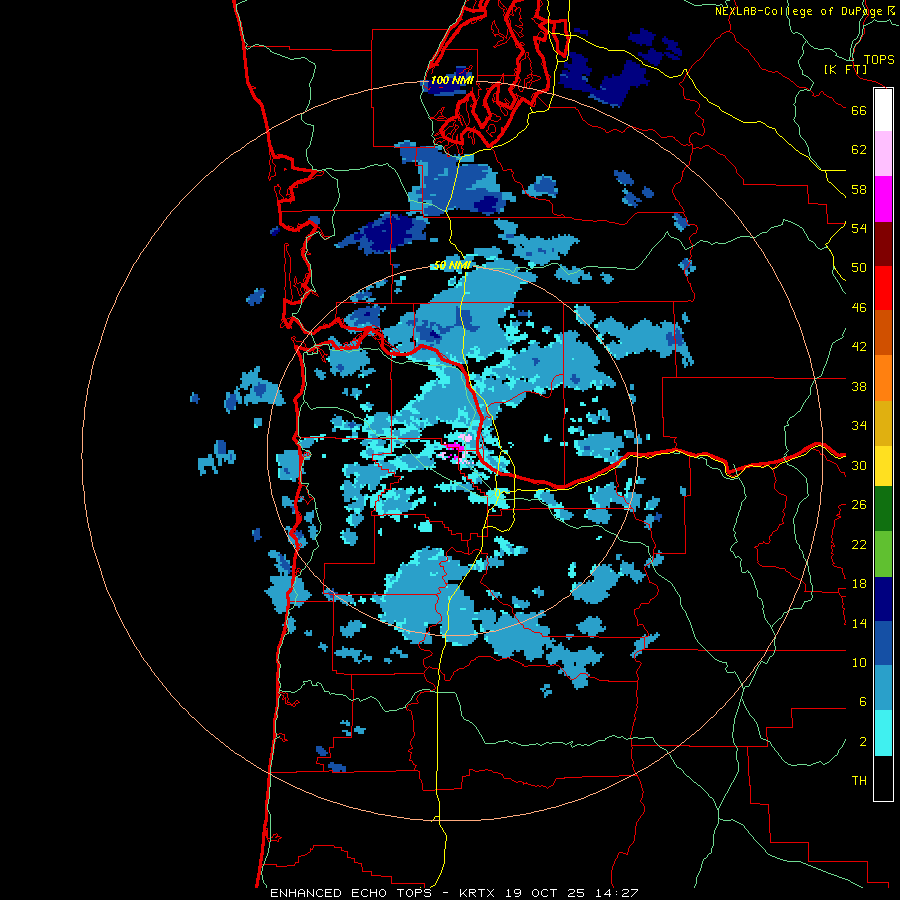Click the dark red legend swatch
This screenshot has width=900, height=900.
point(883,244)
